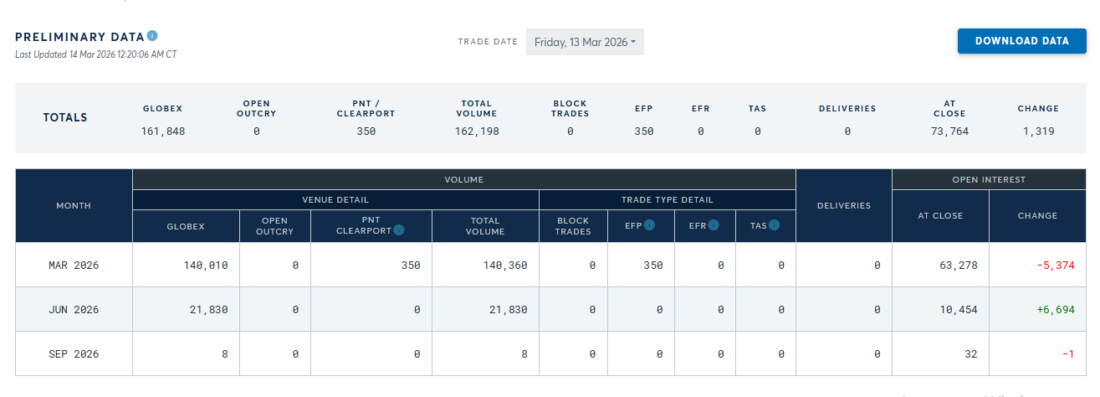Click the Open Interest group header
1100x397 pixels.
pos(989,180)
